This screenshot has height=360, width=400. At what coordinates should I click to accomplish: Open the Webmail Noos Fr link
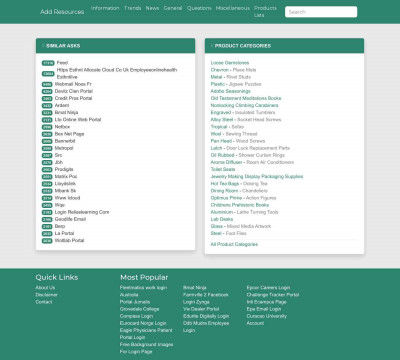[73, 84]
